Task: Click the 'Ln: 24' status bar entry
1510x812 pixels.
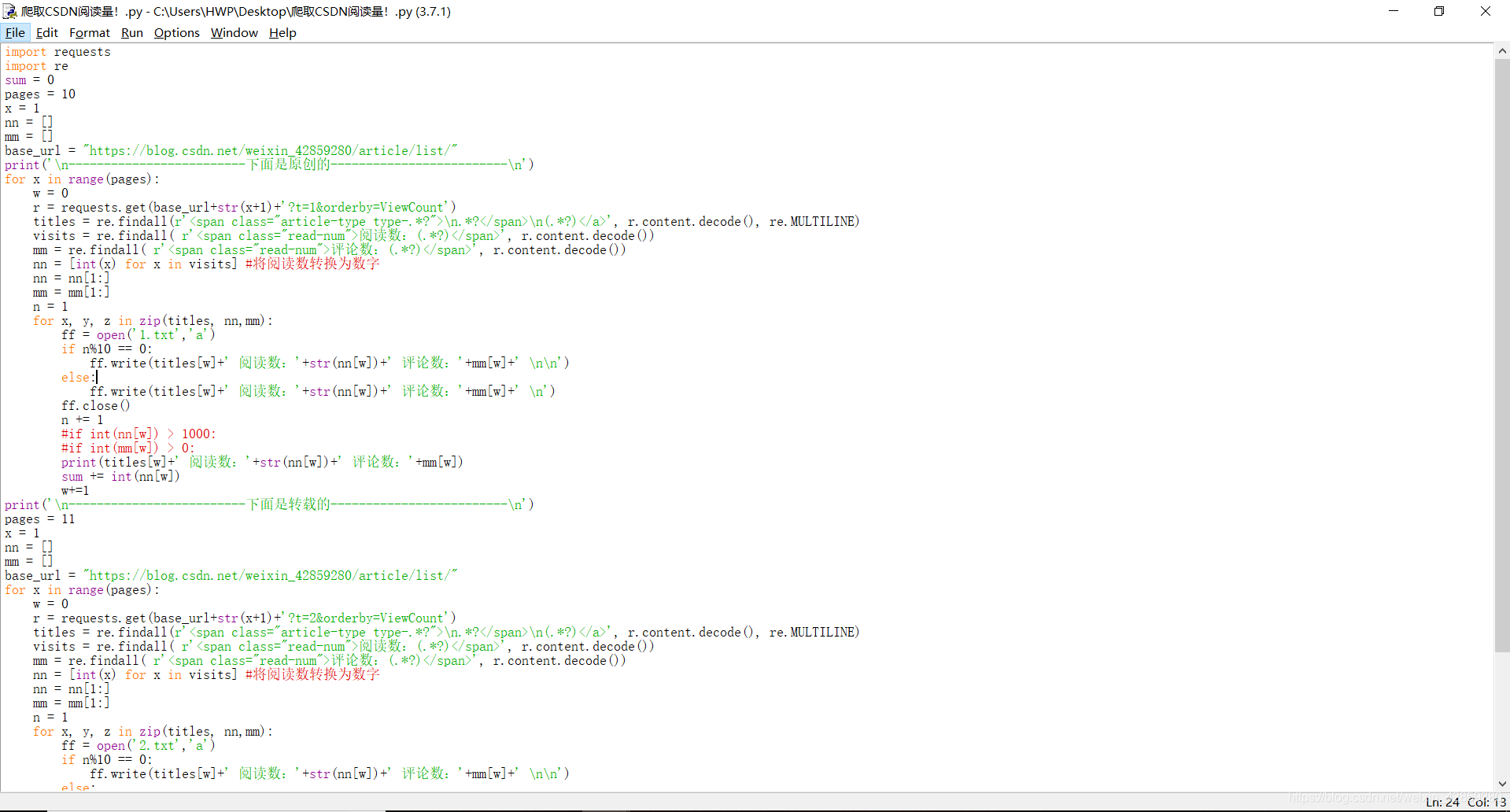Action: click(1442, 803)
